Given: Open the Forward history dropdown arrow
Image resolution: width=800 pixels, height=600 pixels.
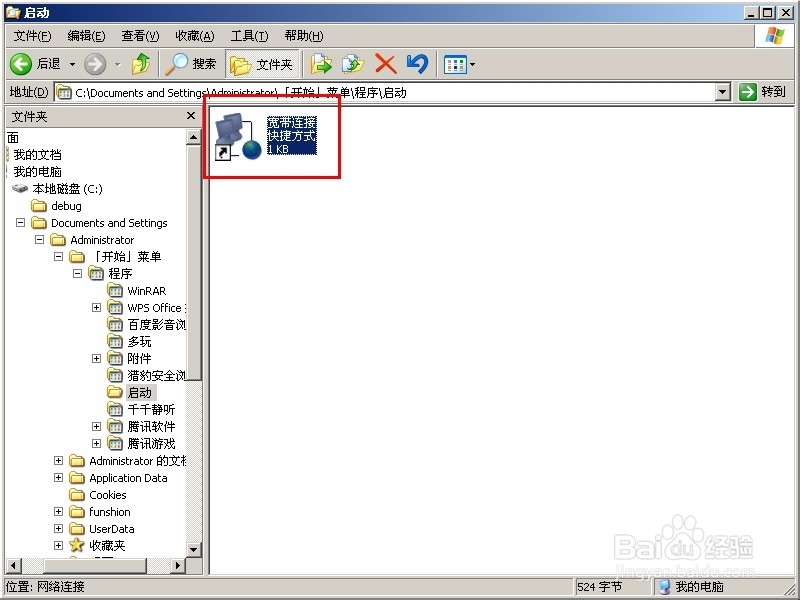Looking at the screenshot, I should [118, 64].
